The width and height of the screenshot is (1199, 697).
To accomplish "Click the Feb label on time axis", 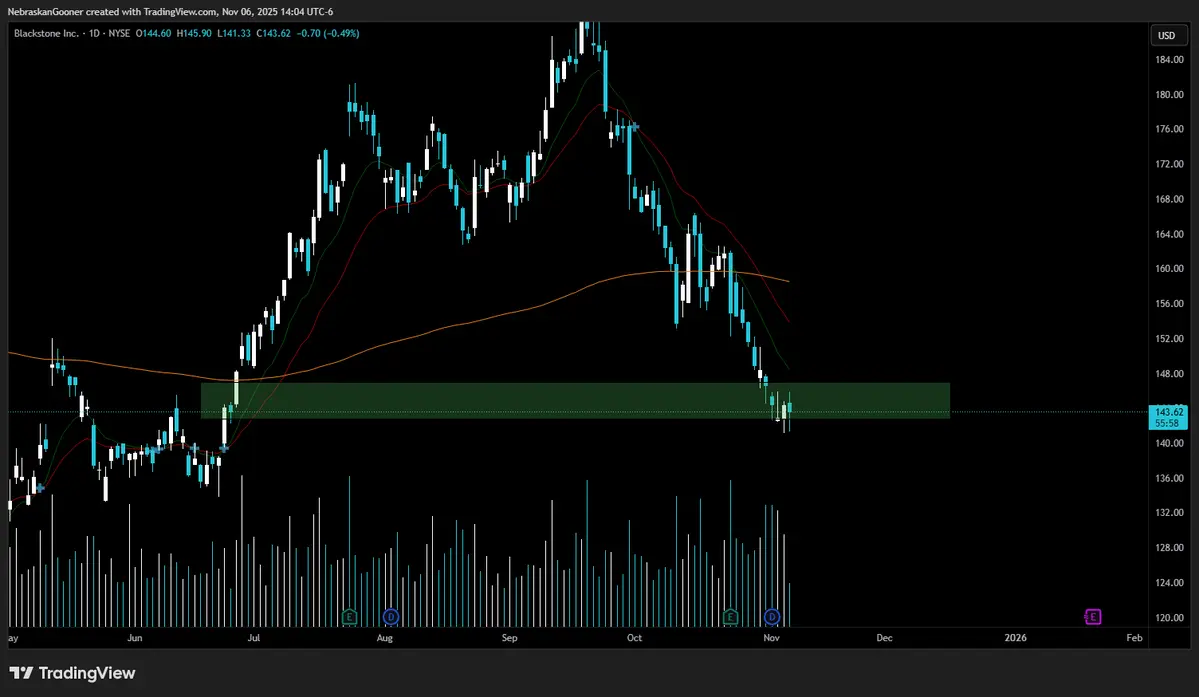I will tap(1134, 637).
